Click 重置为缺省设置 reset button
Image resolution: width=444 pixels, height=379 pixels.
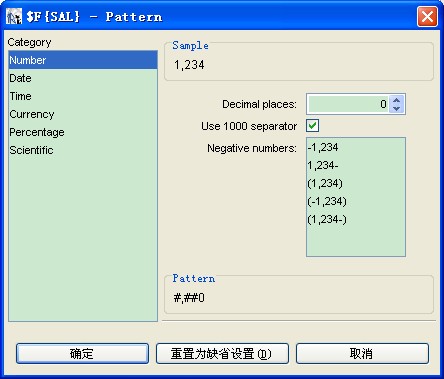click(222, 353)
